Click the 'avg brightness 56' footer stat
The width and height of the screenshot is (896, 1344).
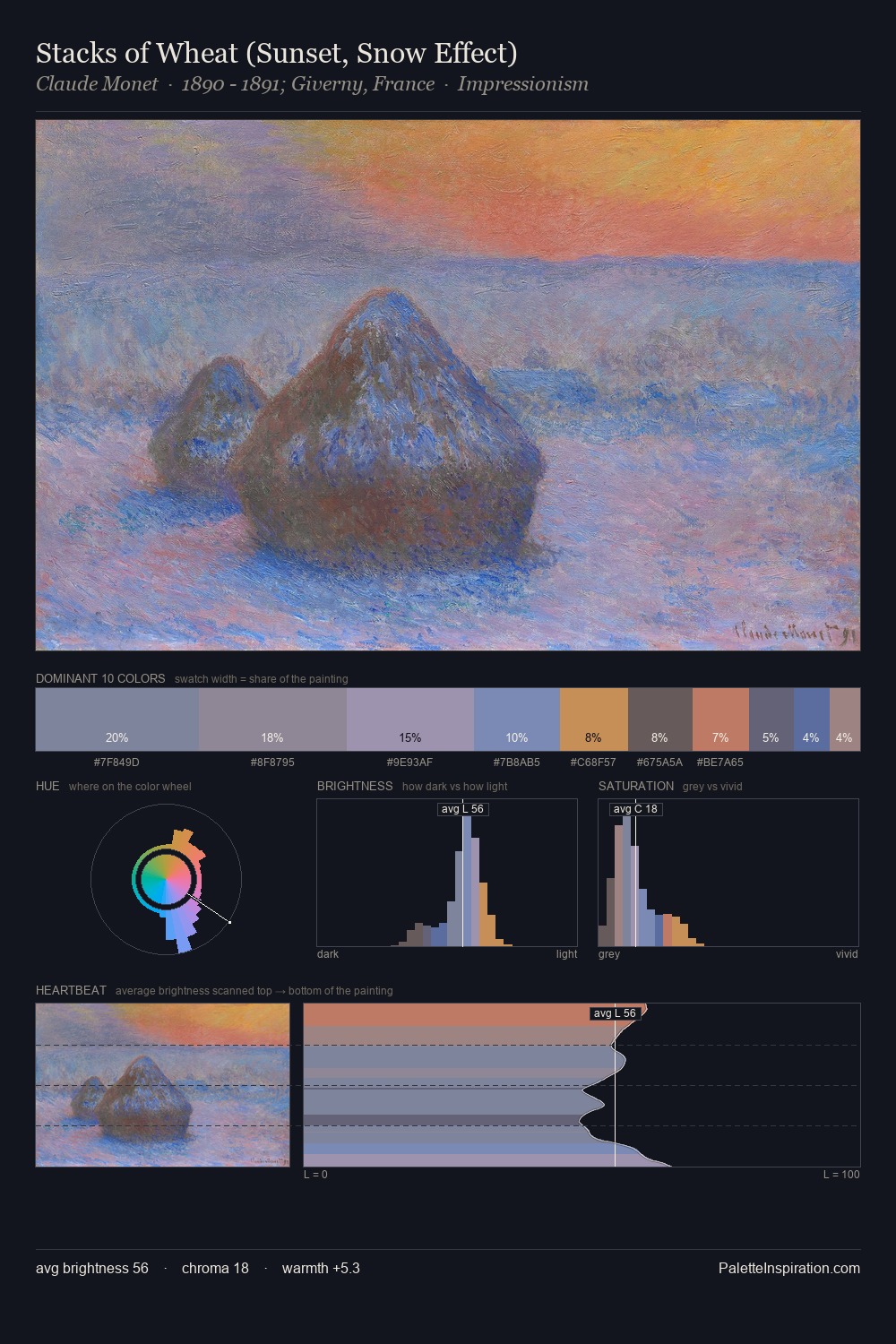click(x=92, y=1268)
